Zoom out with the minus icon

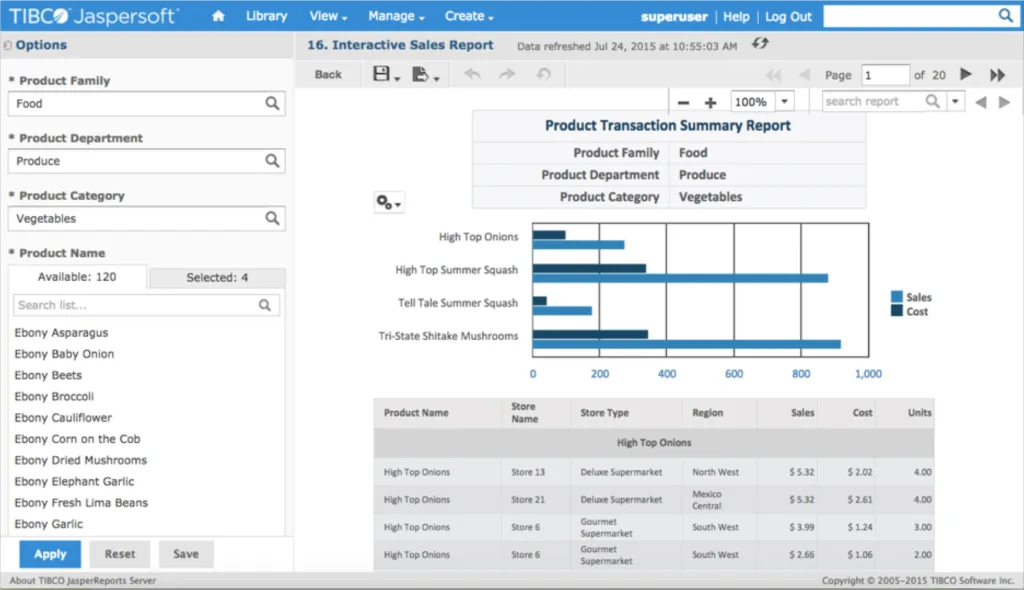pyautogui.click(x=683, y=103)
